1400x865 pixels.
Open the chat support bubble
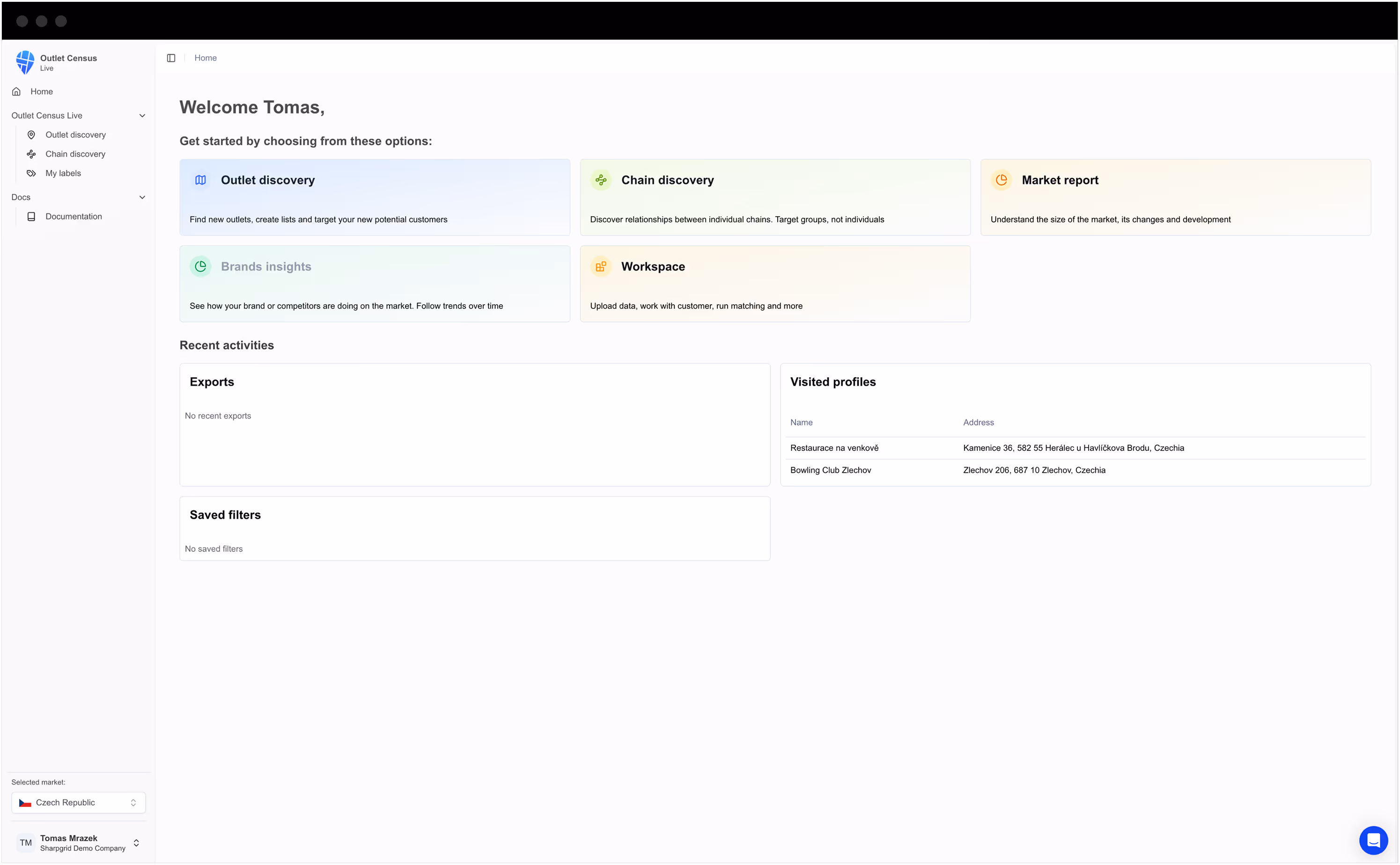pyautogui.click(x=1374, y=840)
